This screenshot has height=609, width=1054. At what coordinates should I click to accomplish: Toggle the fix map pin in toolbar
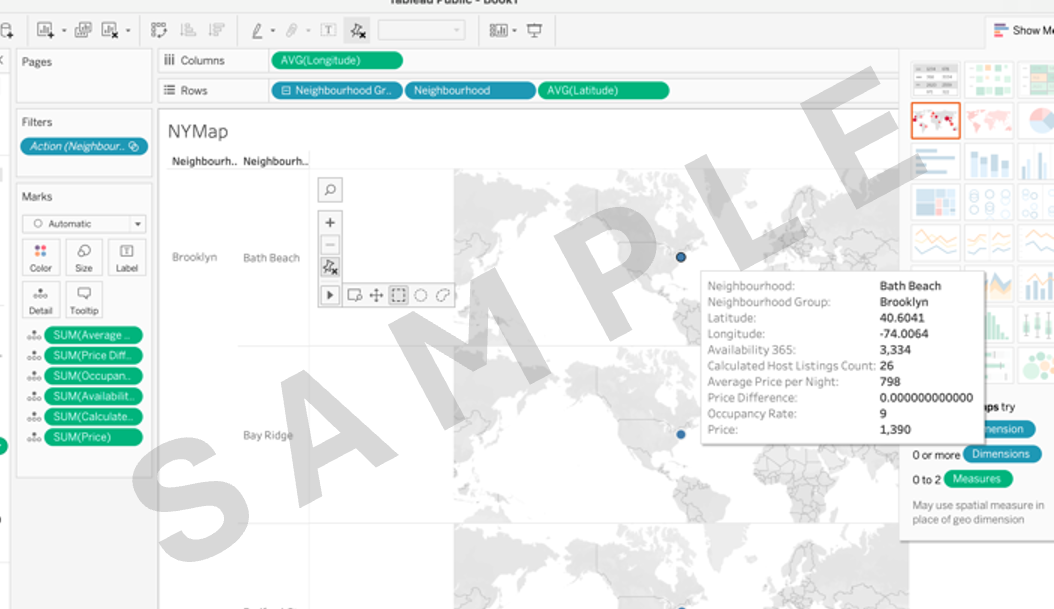coord(357,31)
